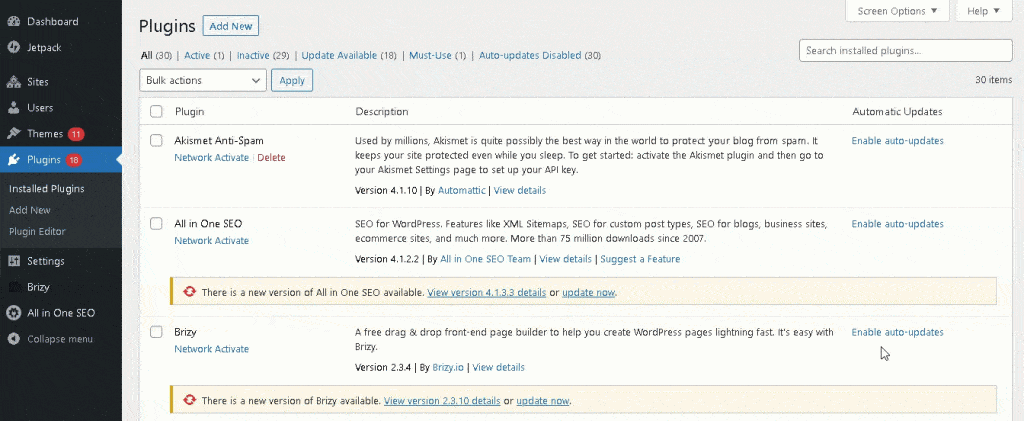Screen dimensions: 1024x421
Task: Click the Collapse menu arrow icon
Action: click(14, 339)
